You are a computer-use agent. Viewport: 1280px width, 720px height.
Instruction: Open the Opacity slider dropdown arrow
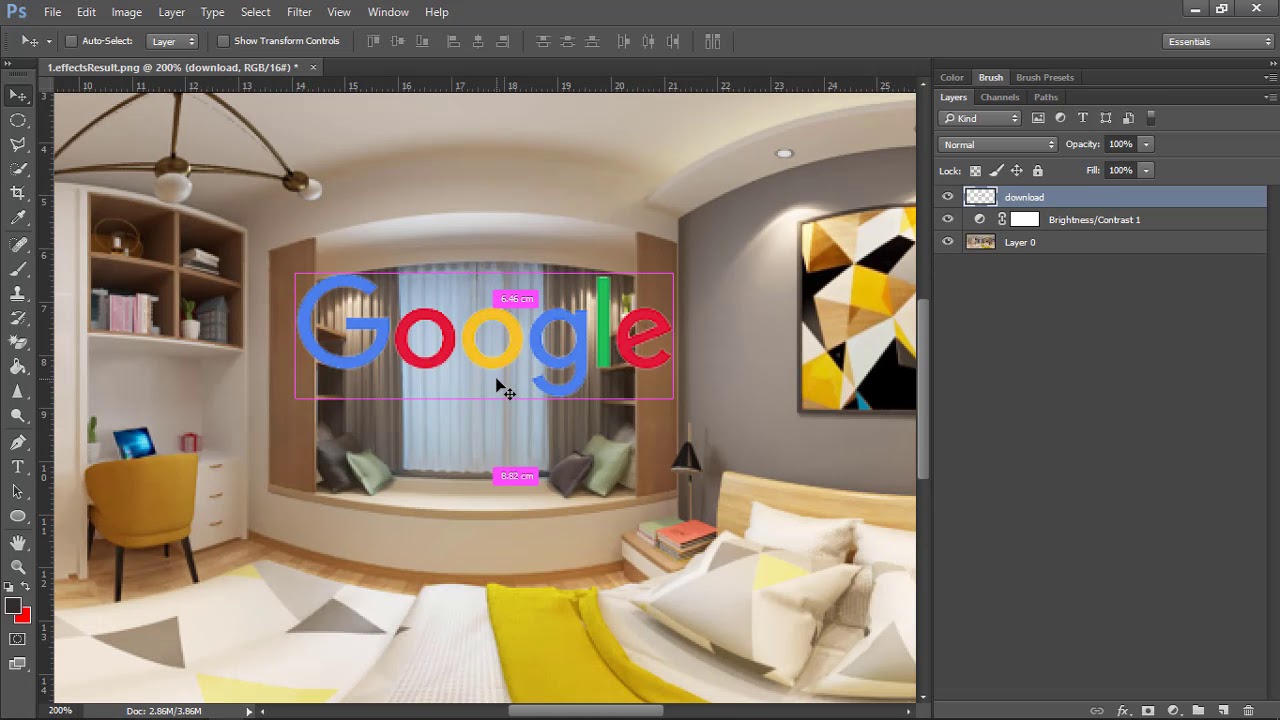(x=1146, y=144)
